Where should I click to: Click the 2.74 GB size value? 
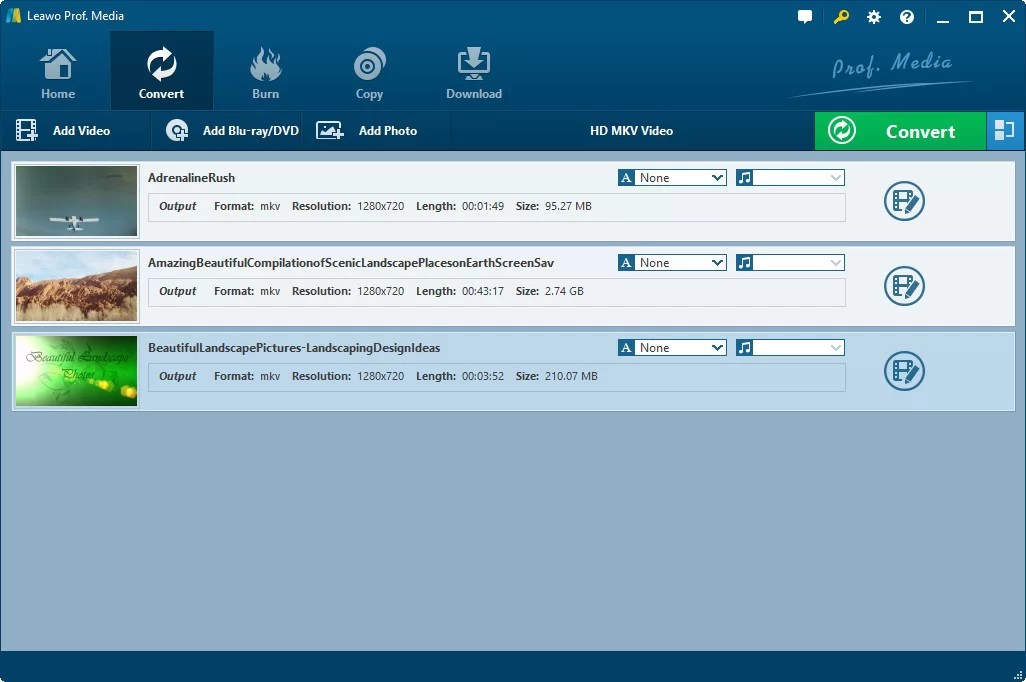tap(564, 291)
